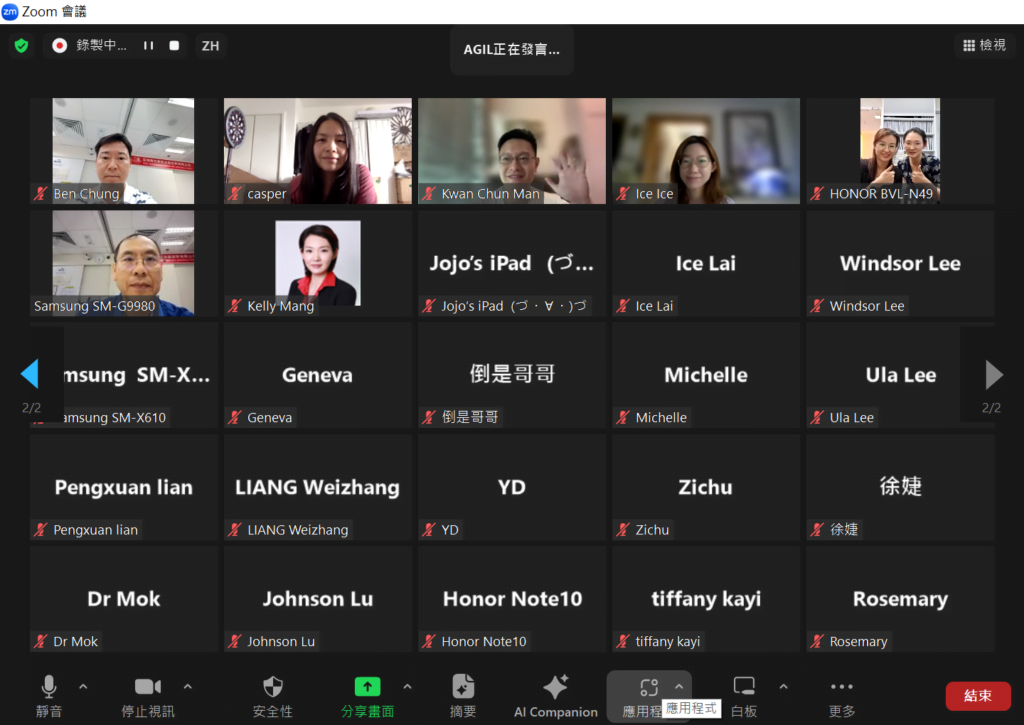The width and height of the screenshot is (1024, 725).
Task: Expand audio options arrow beside 靜音
Action: (83, 687)
